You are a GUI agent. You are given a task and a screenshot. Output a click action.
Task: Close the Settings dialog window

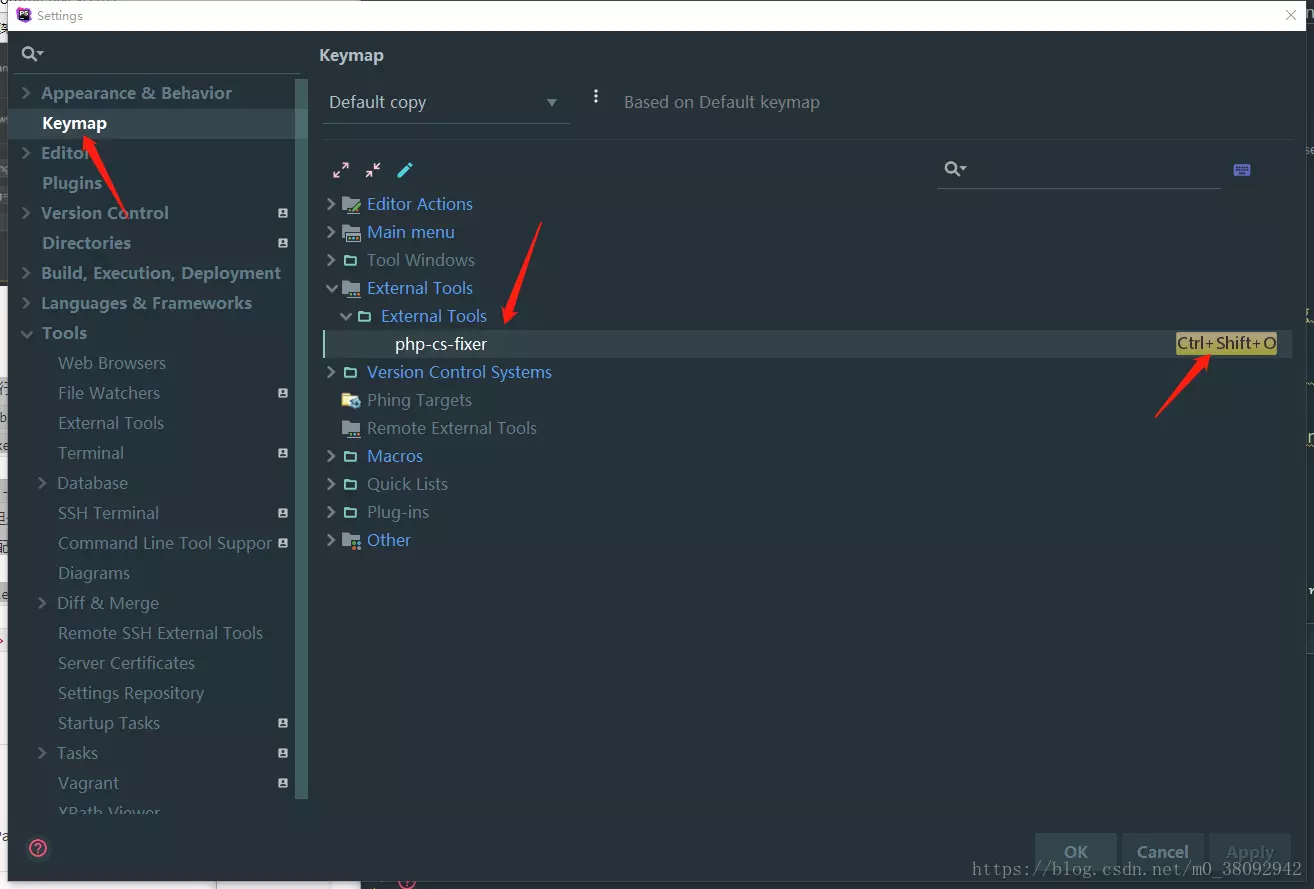[x=1290, y=15]
